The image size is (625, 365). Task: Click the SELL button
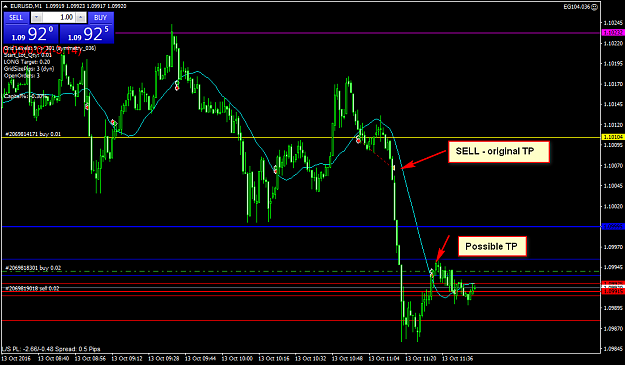coord(16,18)
